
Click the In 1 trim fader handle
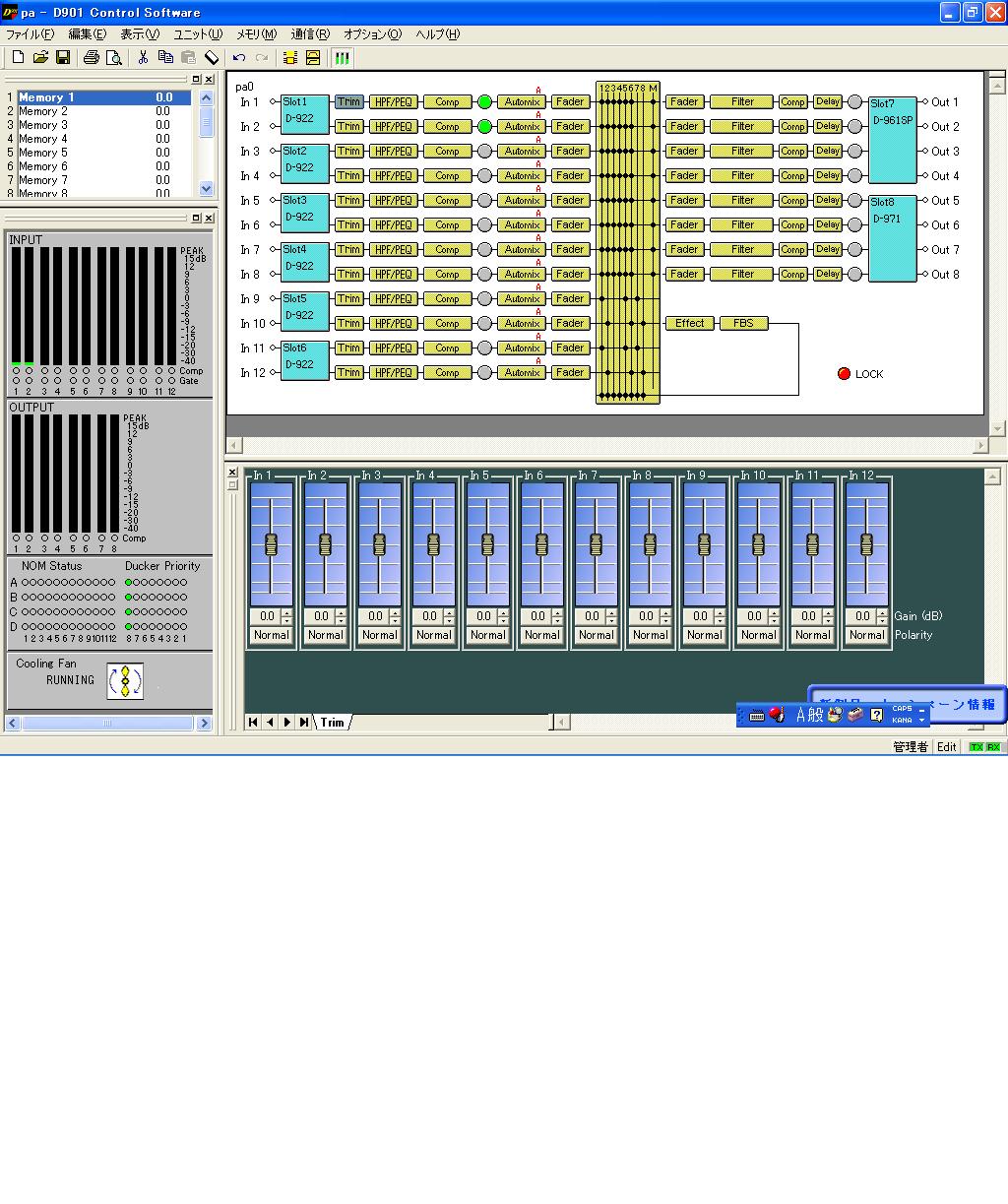271,543
